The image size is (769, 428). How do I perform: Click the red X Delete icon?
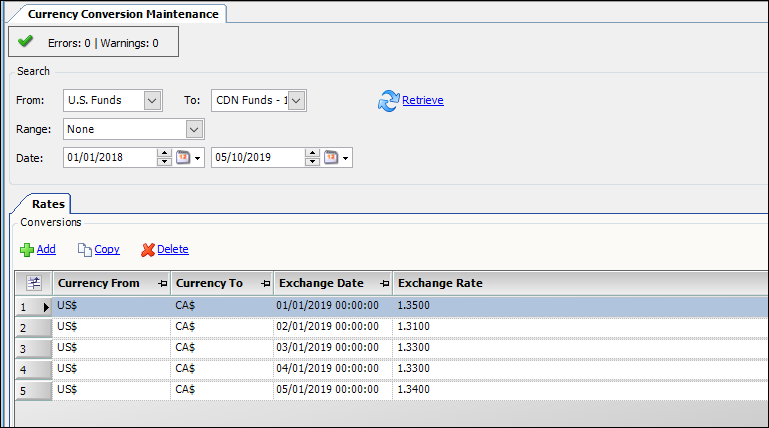coord(148,250)
